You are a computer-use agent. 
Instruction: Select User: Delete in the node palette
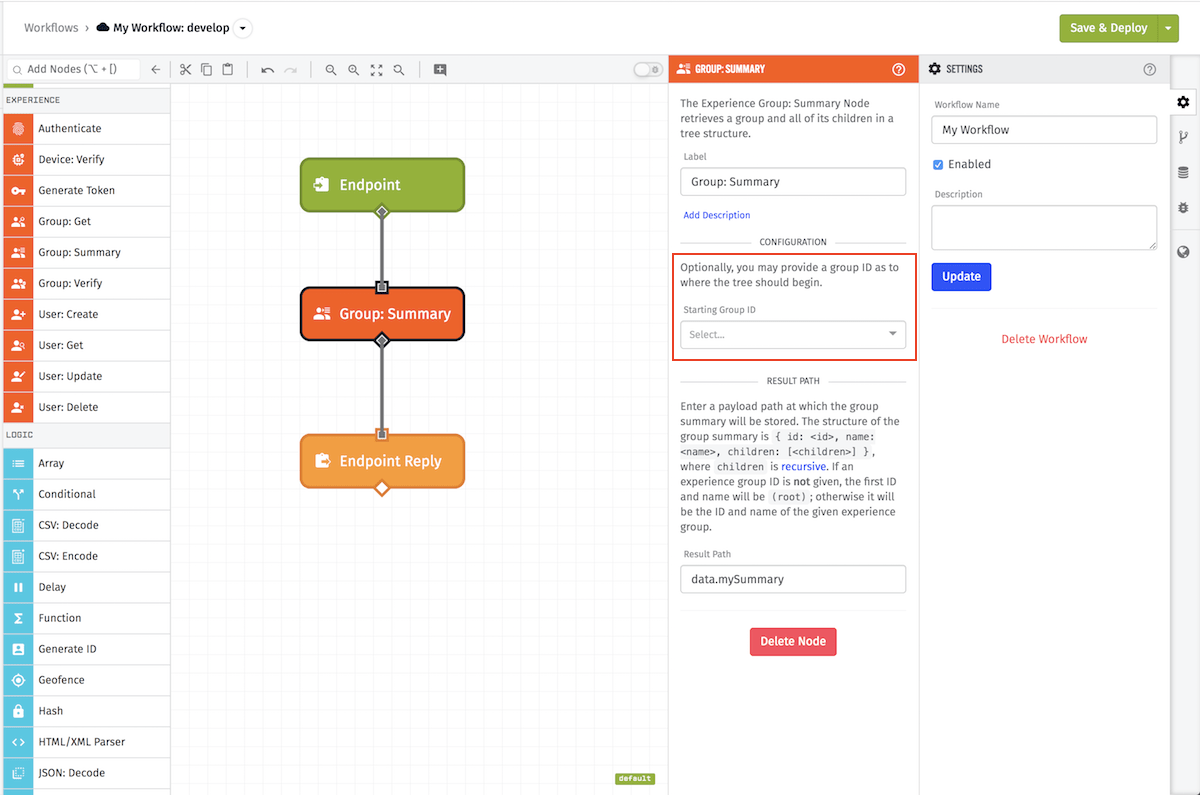(x=86, y=407)
